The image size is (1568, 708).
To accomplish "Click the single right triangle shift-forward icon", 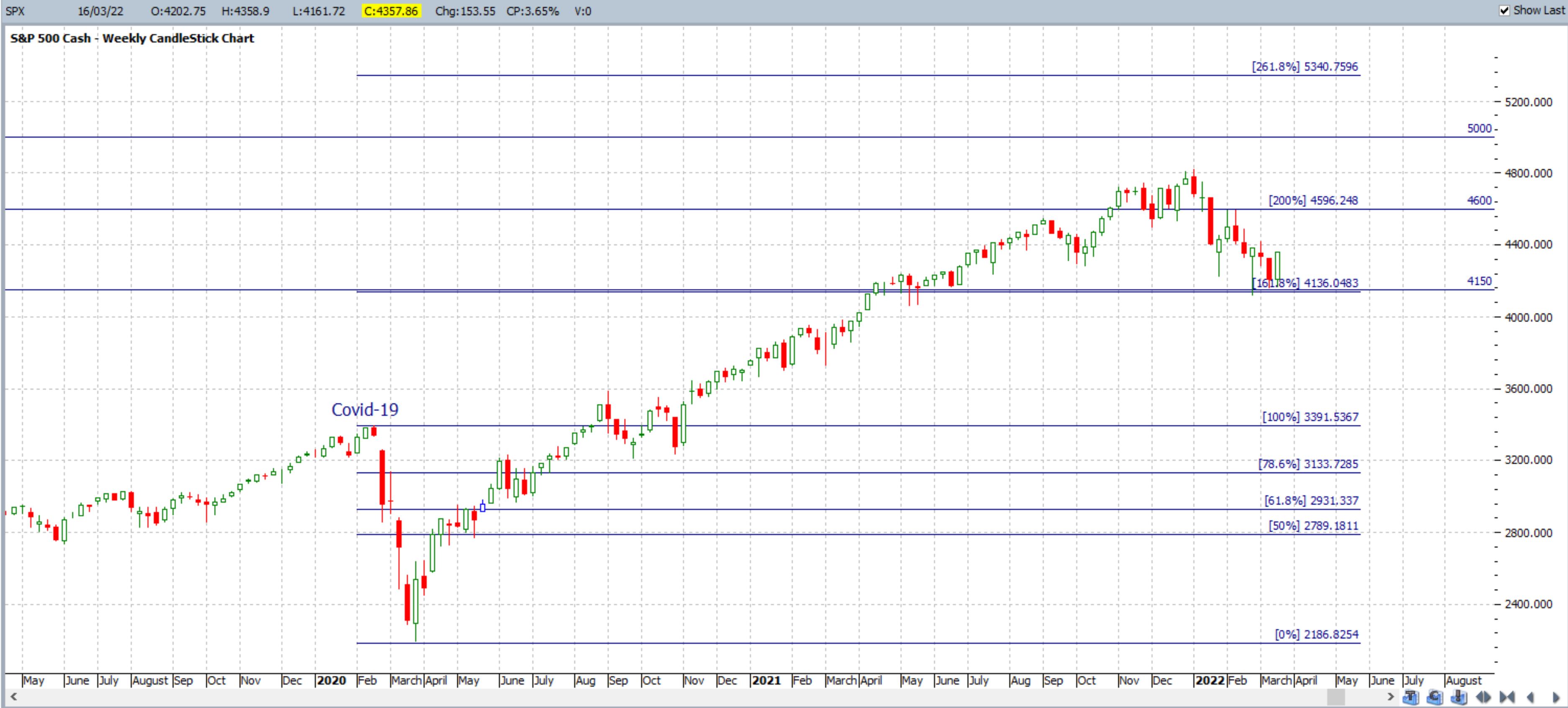I will click(x=1556, y=697).
